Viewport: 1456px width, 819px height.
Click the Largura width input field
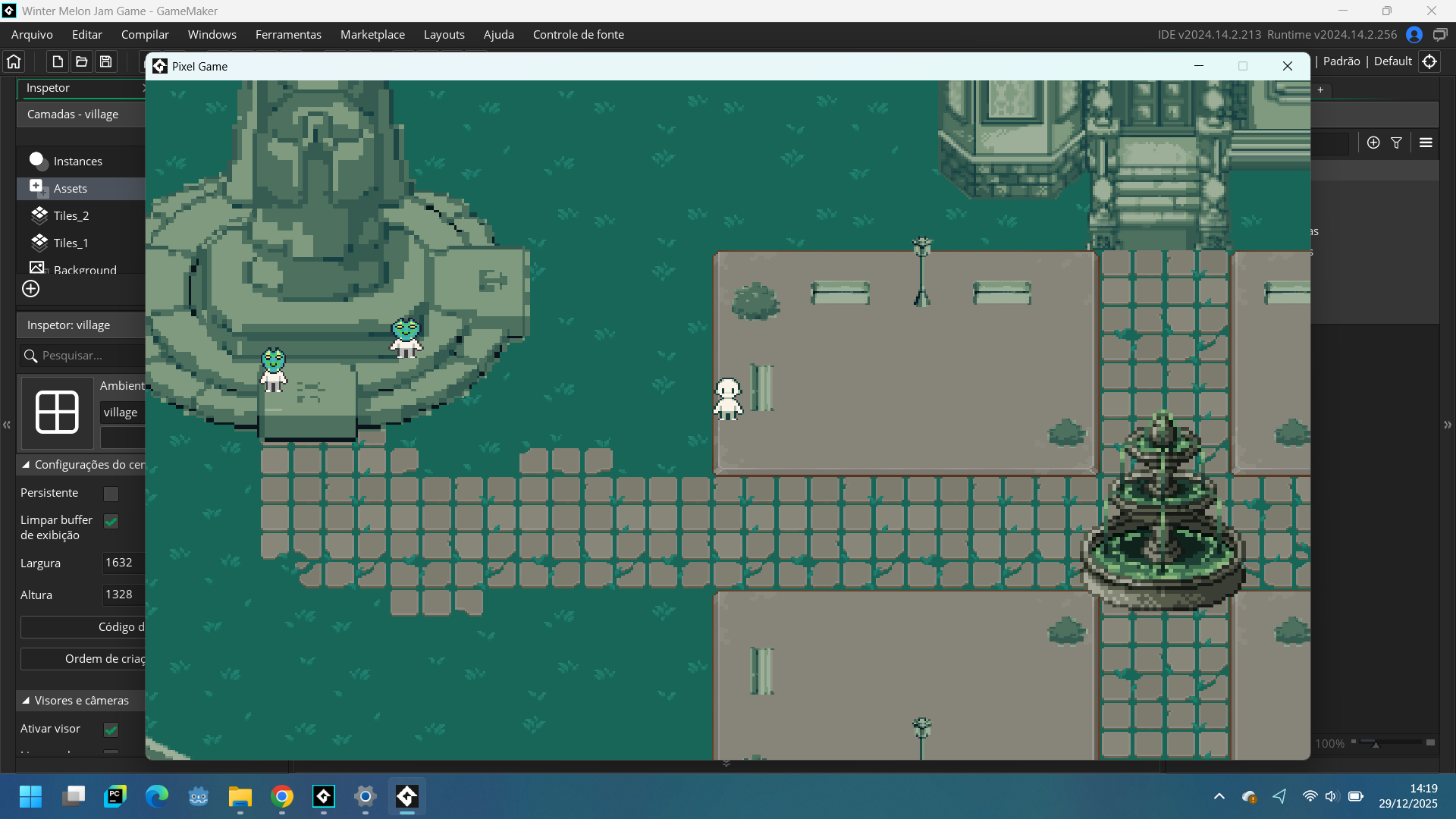123,563
